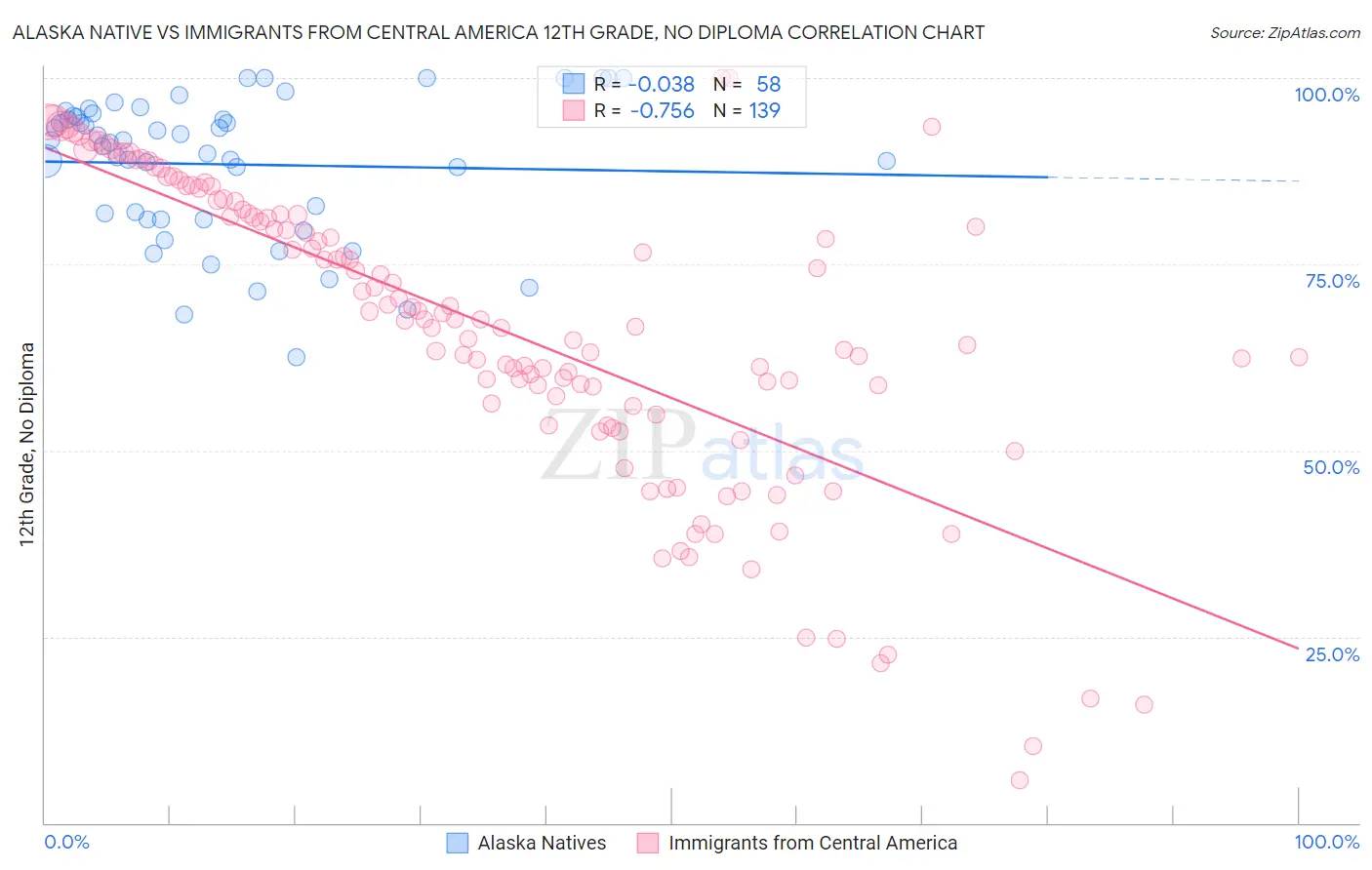Click the ZIPatlas watermark in chart center
The width and height of the screenshot is (1372, 870).
click(703, 447)
